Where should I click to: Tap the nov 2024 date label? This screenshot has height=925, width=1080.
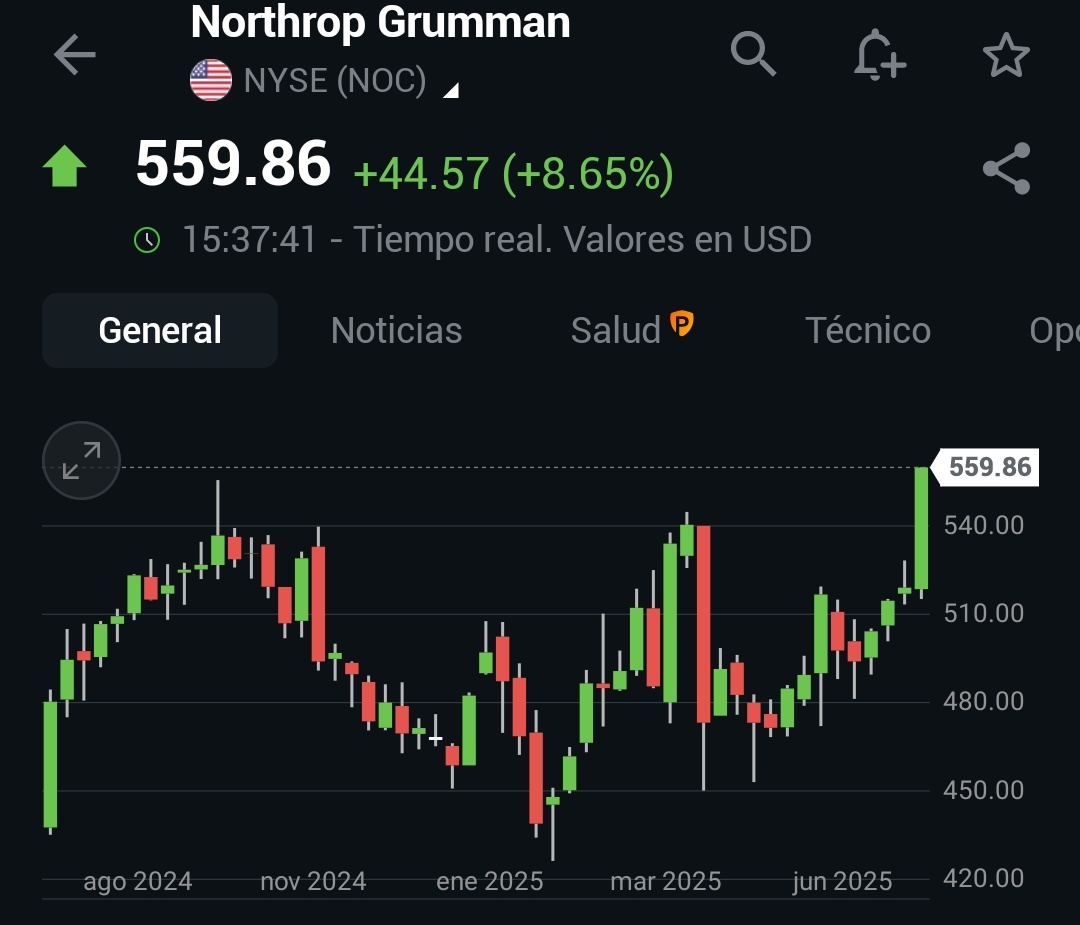[x=313, y=882]
